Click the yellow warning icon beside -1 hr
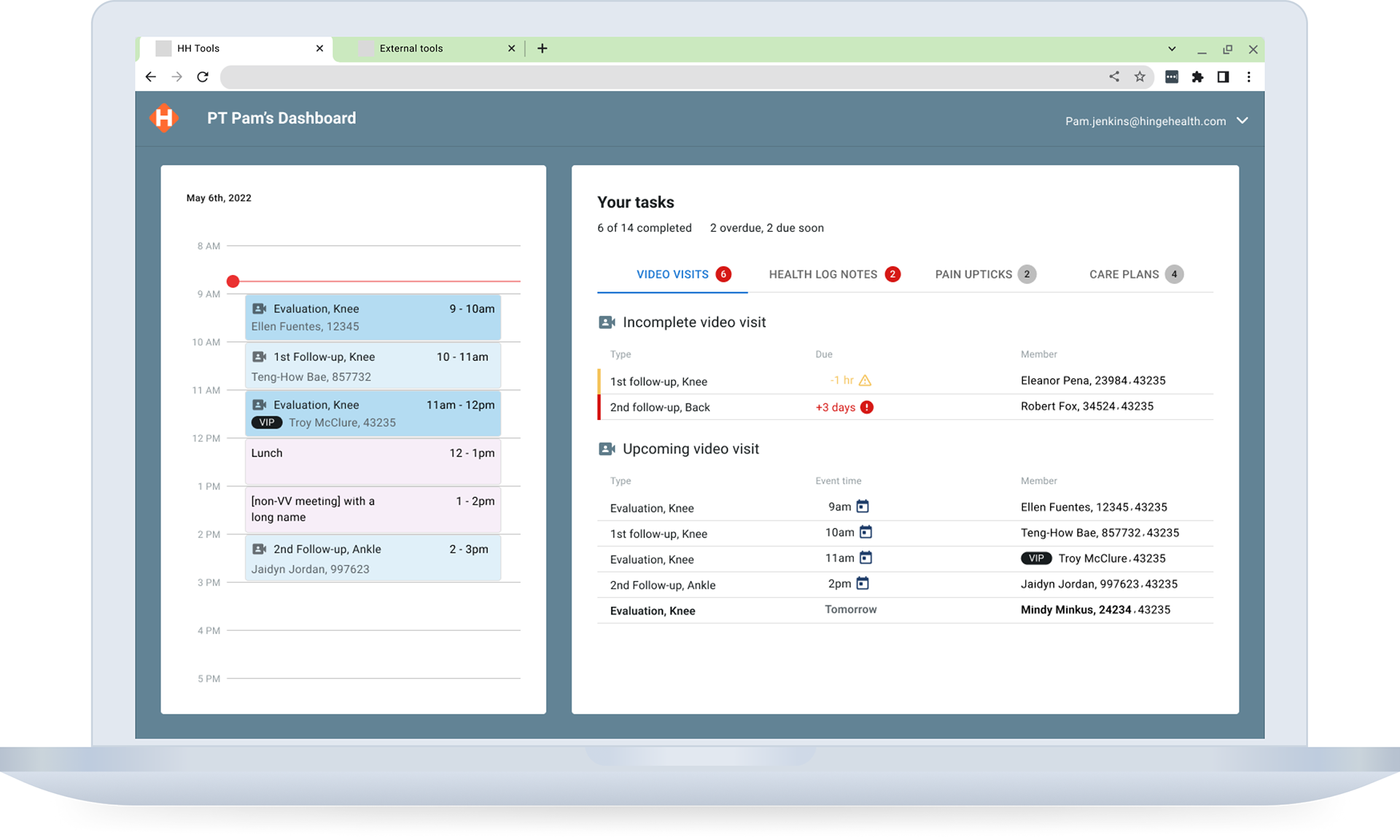1400x840 pixels. 865,381
